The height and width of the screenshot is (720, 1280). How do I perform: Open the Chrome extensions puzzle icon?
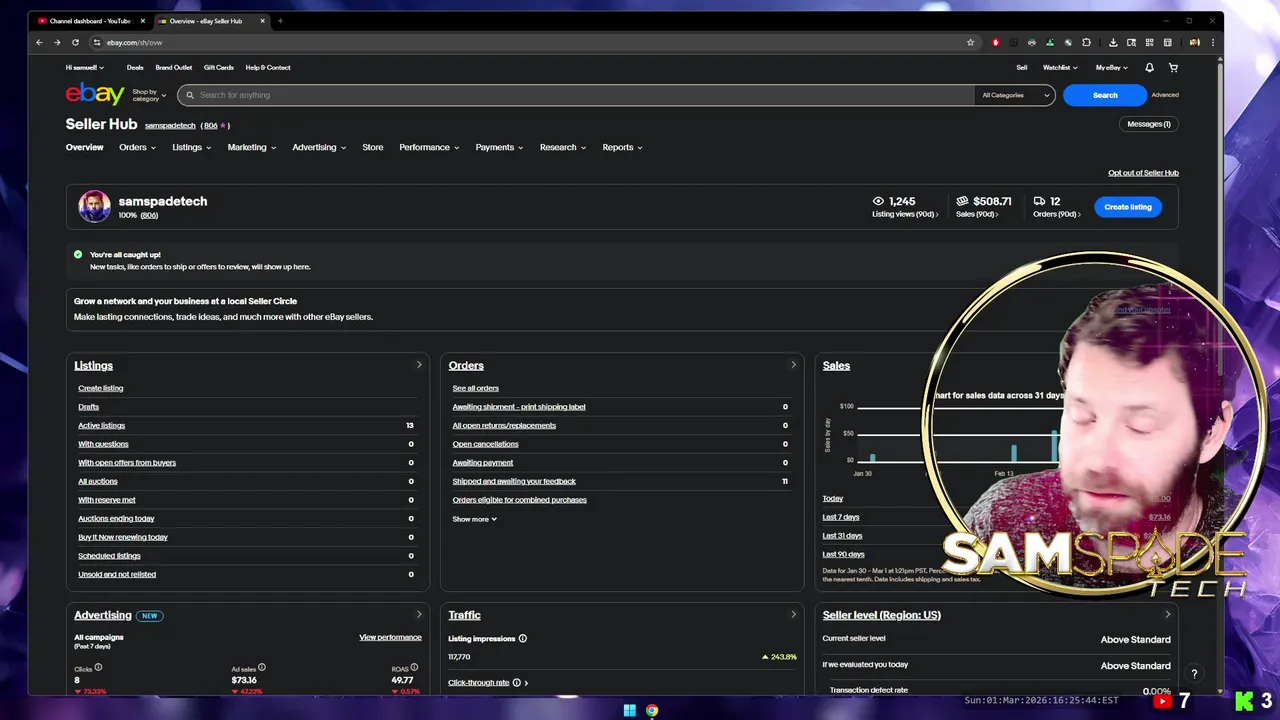coord(1086,42)
